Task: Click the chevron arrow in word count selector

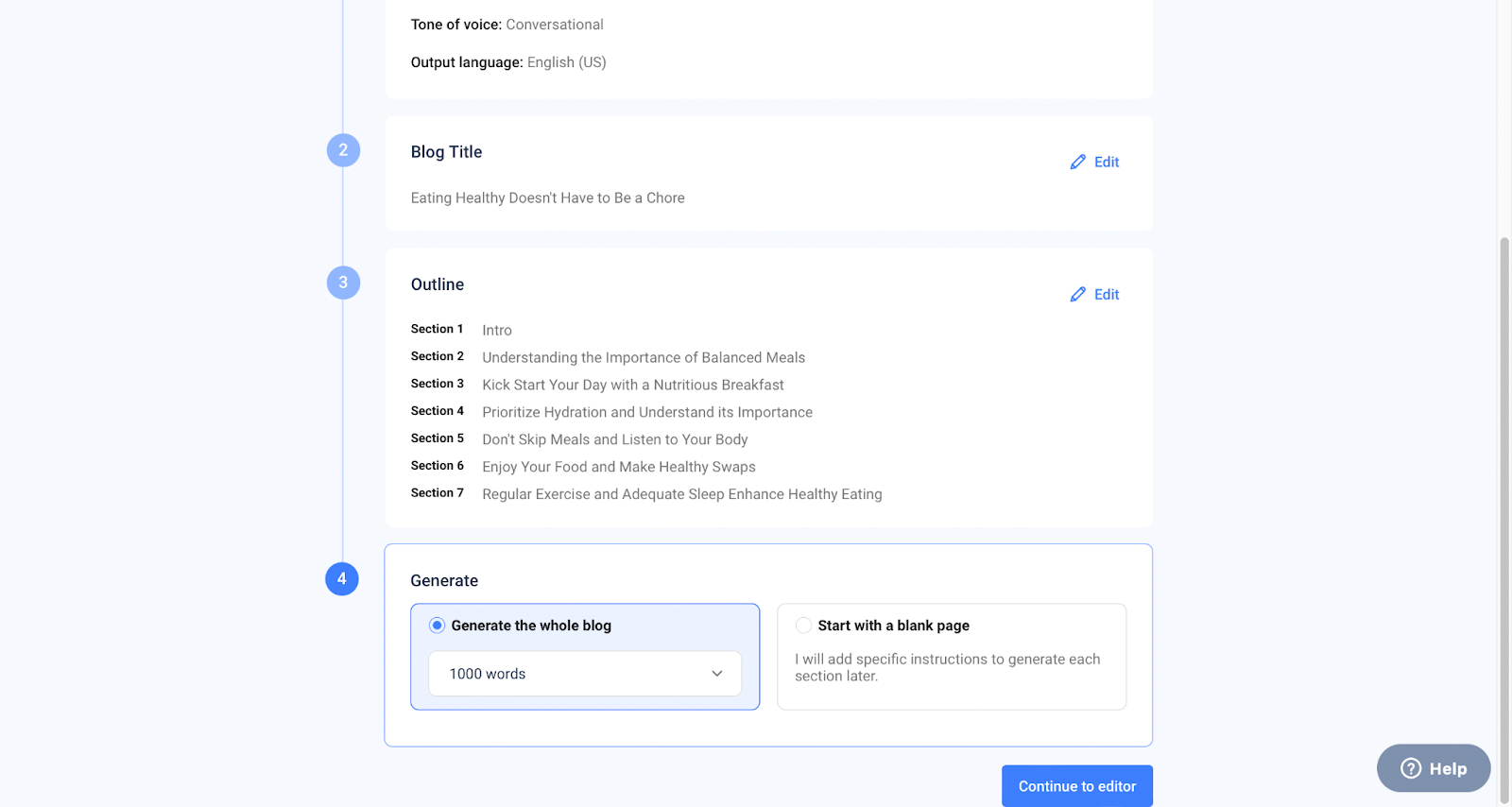Action: pos(717,674)
